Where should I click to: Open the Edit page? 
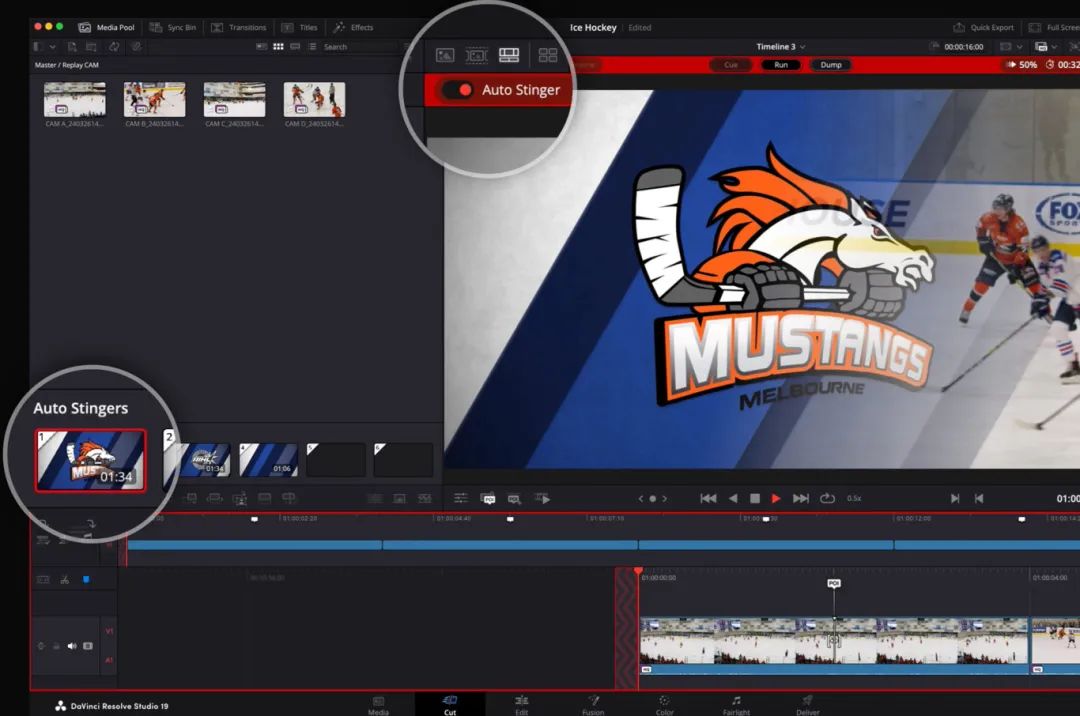coord(521,706)
